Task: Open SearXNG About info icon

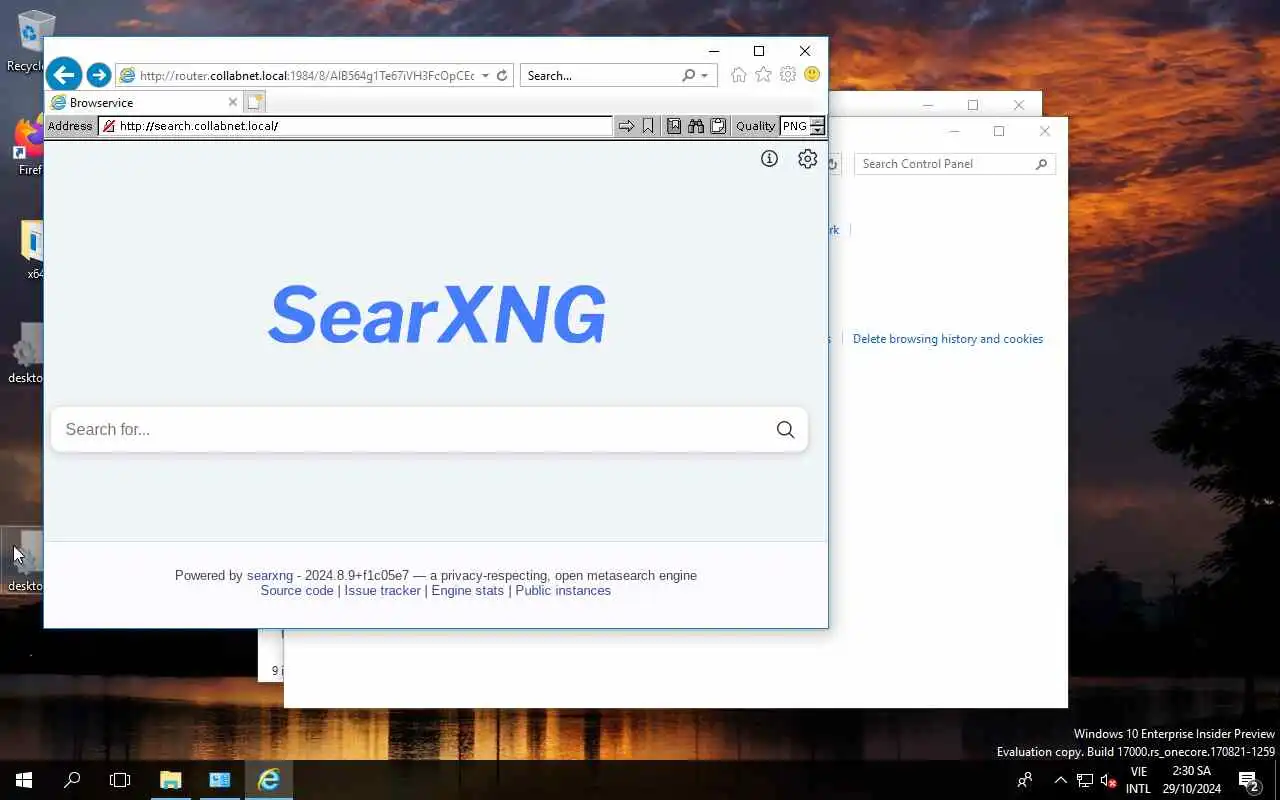Action: 769,159
